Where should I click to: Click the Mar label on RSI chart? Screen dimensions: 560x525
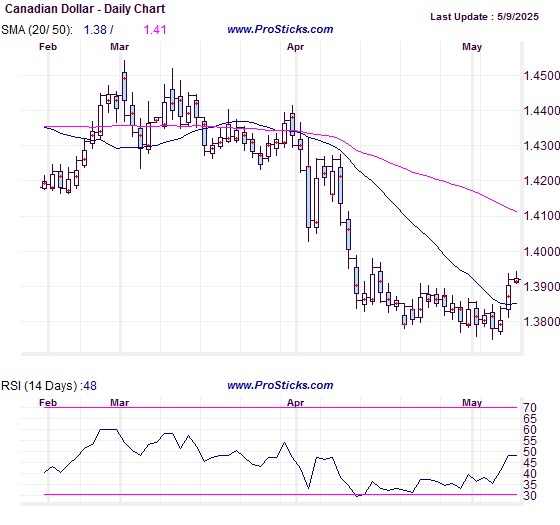120,403
